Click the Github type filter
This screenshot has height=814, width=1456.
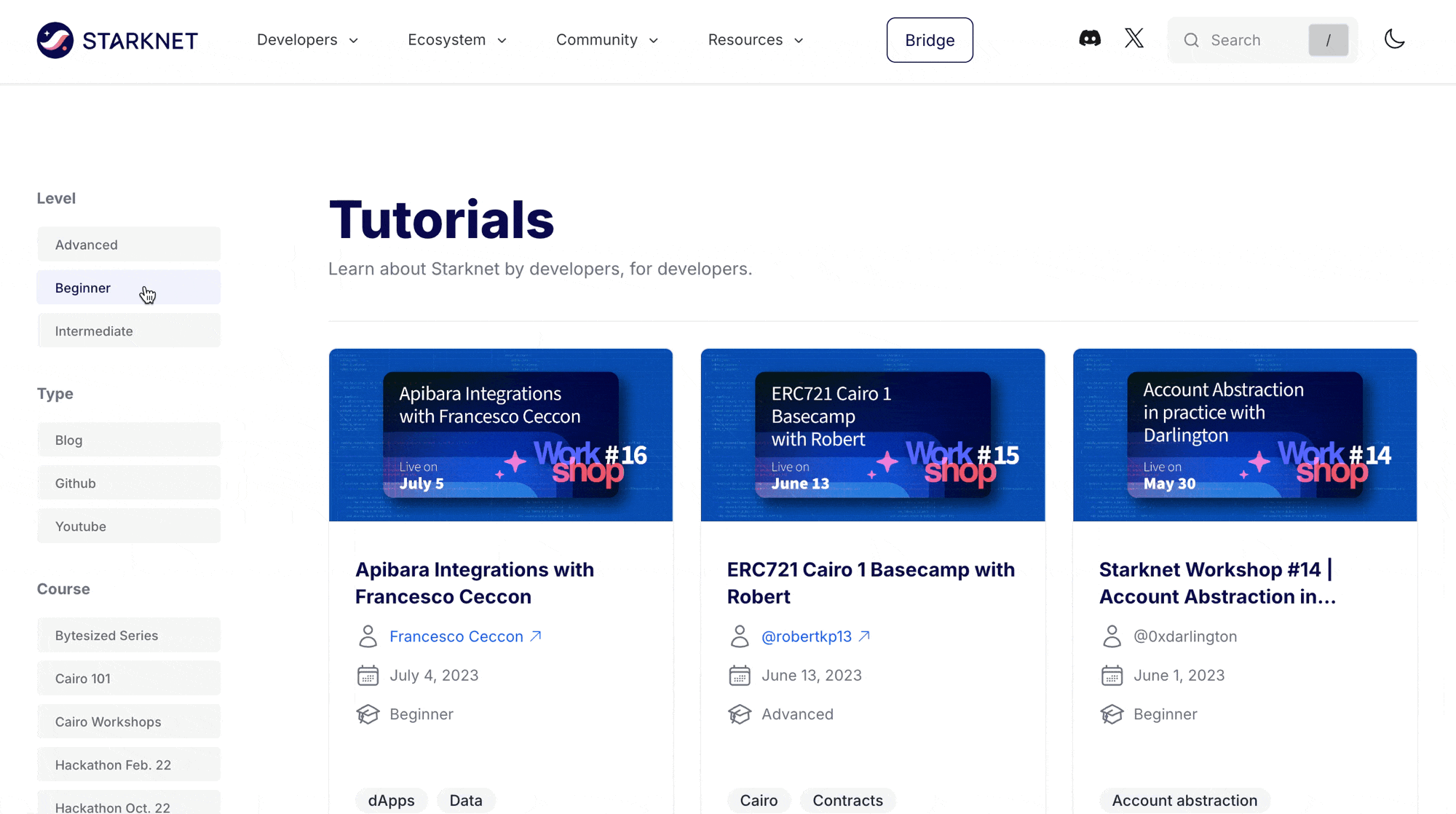click(x=128, y=483)
